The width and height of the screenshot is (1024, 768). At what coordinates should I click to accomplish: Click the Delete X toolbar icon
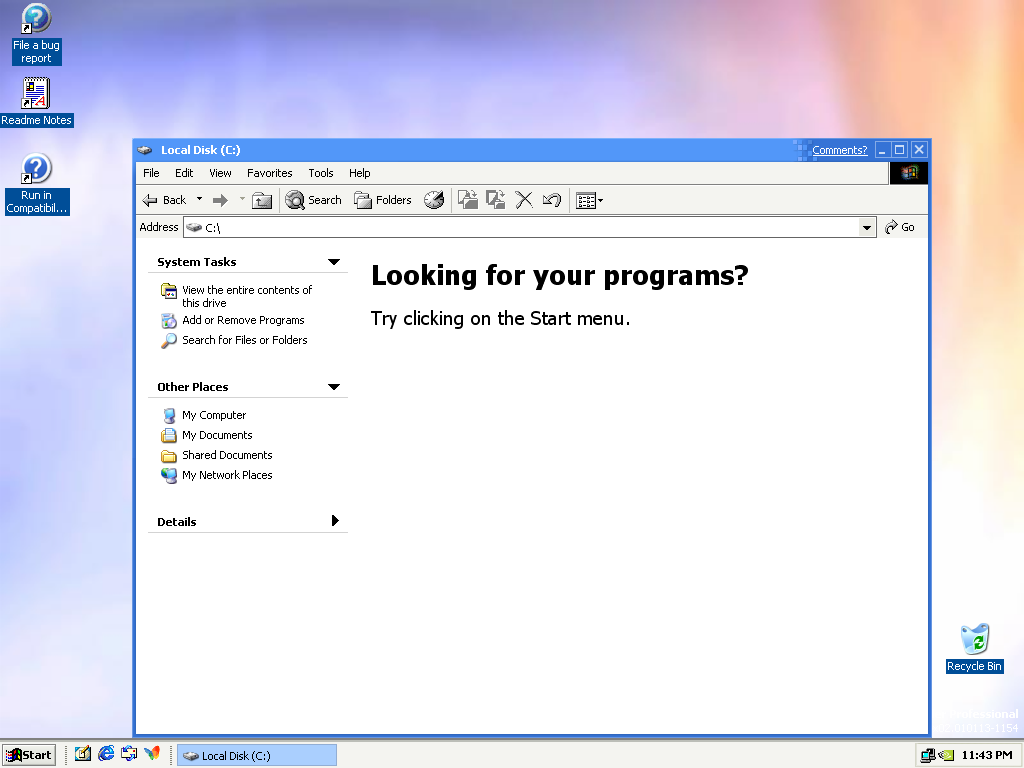(524, 200)
